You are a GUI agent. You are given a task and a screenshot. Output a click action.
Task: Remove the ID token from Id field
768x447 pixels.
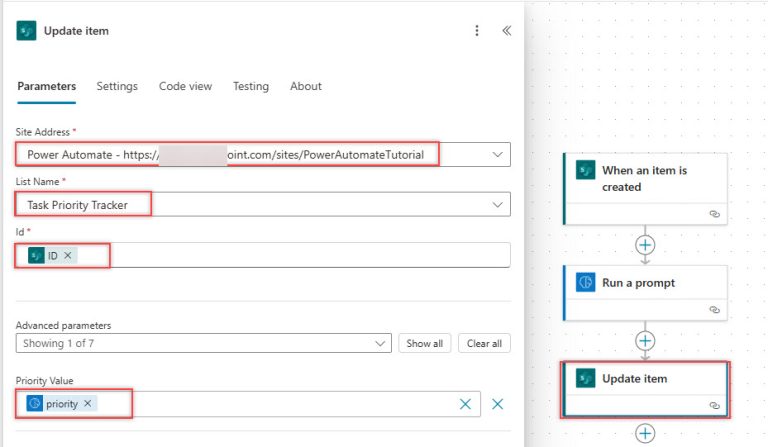68,256
